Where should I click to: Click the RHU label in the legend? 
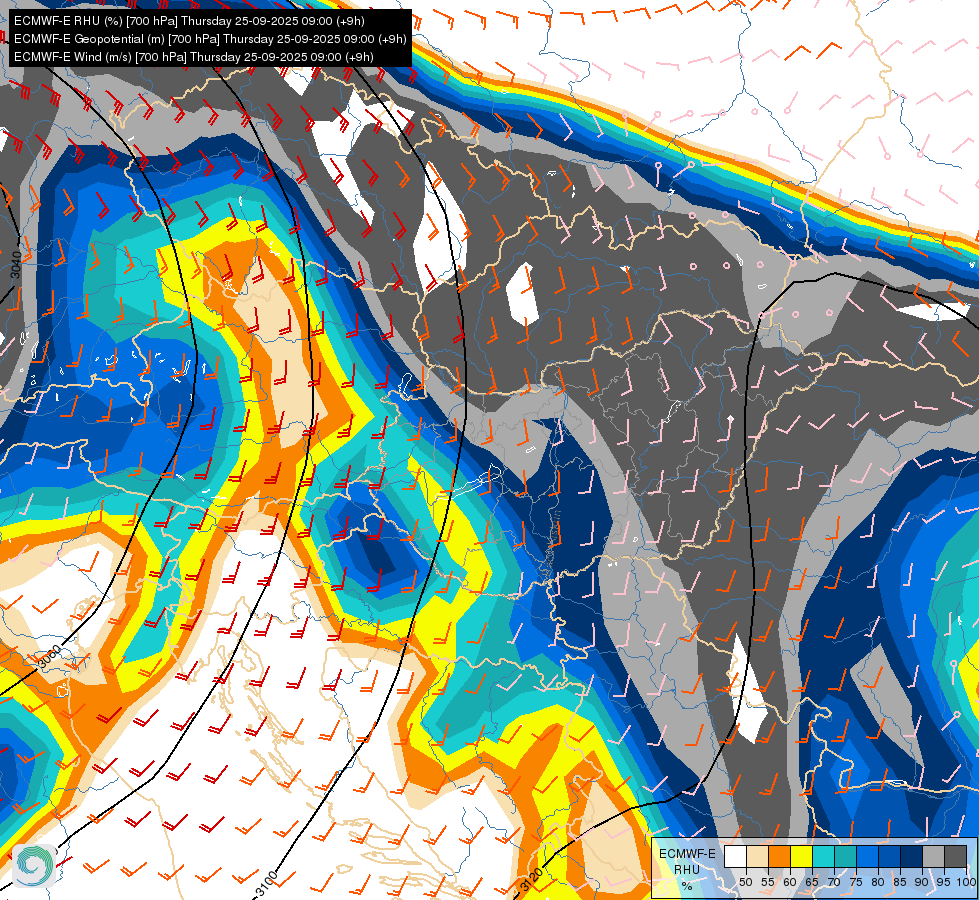pos(687,870)
